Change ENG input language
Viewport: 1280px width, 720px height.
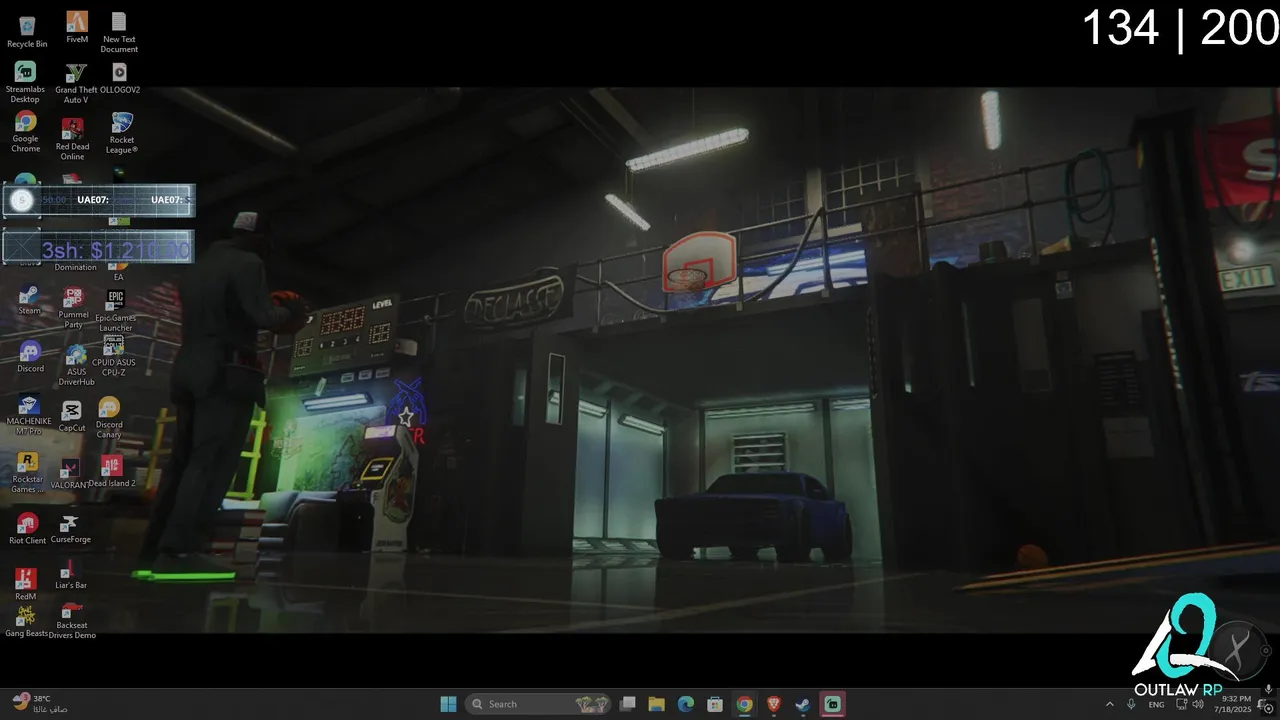coord(1156,704)
